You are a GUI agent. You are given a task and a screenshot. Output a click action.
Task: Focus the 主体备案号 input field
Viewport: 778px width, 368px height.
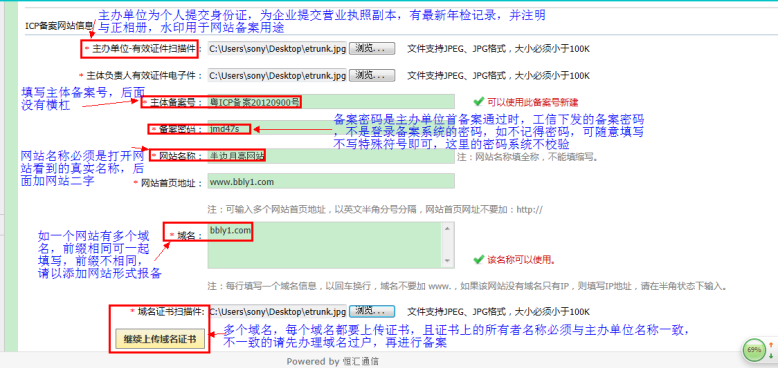pyautogui.click(x=331, y=102)
